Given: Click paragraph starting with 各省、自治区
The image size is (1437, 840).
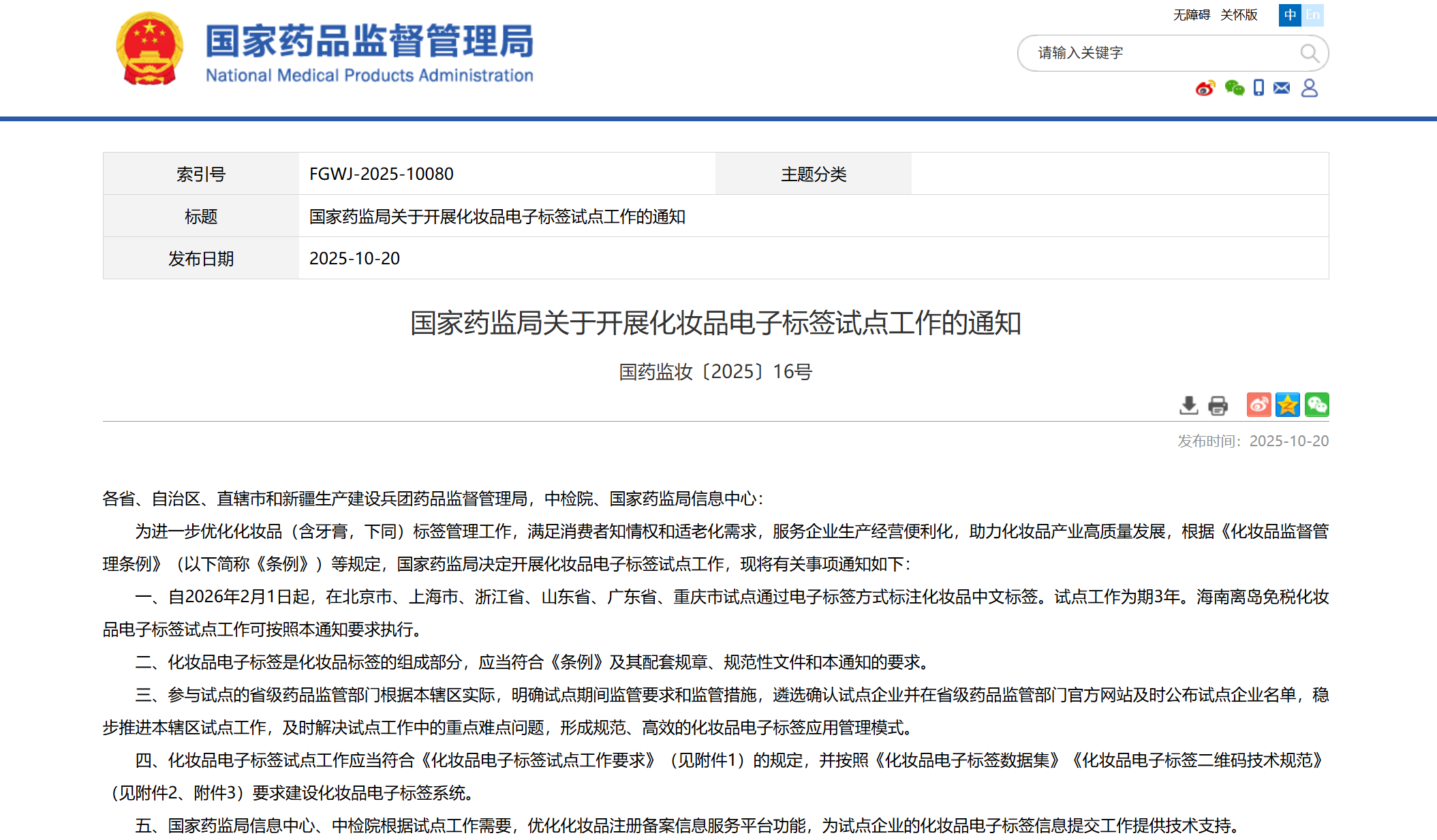Looking at the screenshot, I should [x=433, y=499].
